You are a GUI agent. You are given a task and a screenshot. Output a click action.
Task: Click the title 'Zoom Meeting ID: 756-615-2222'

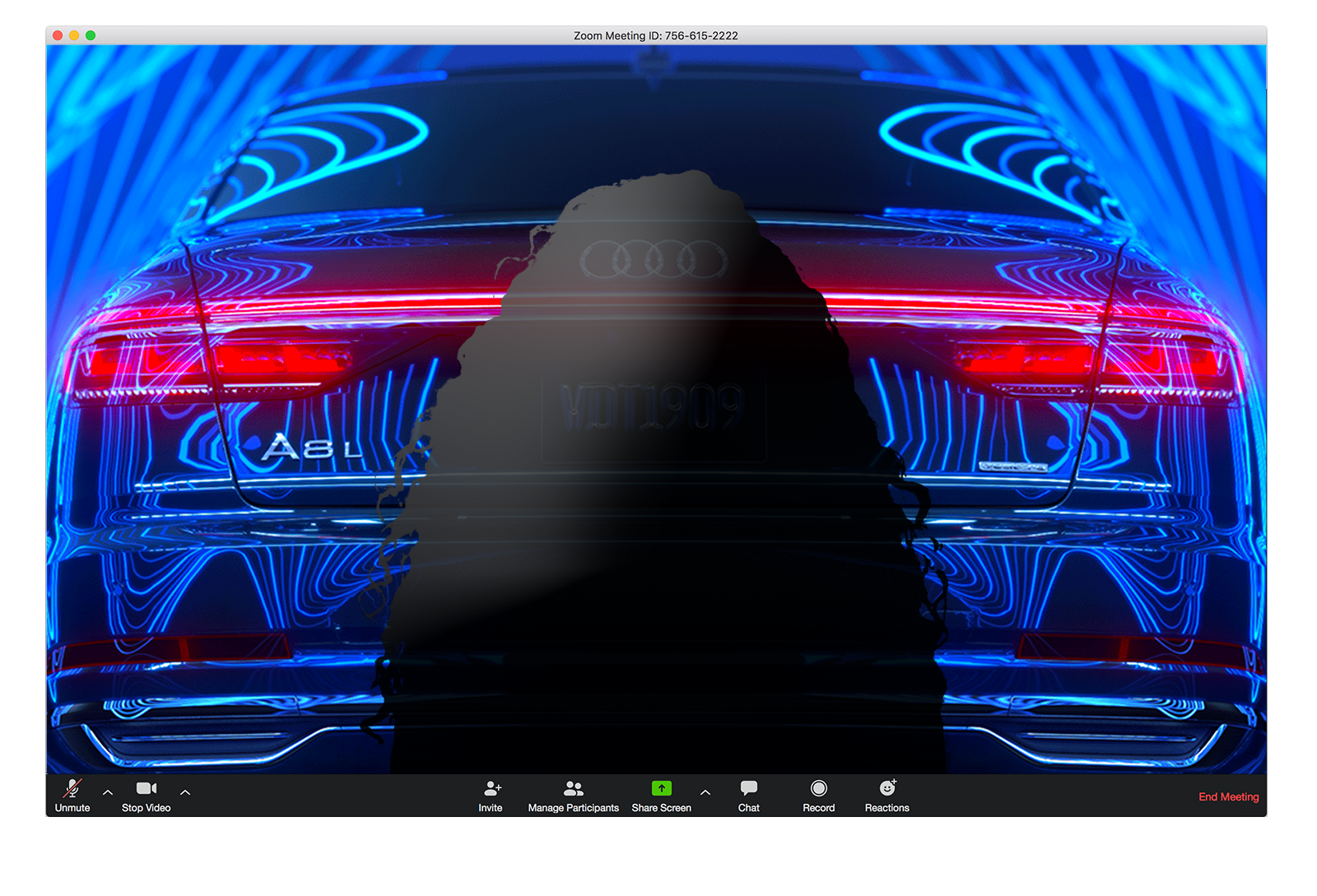[656, 35]
